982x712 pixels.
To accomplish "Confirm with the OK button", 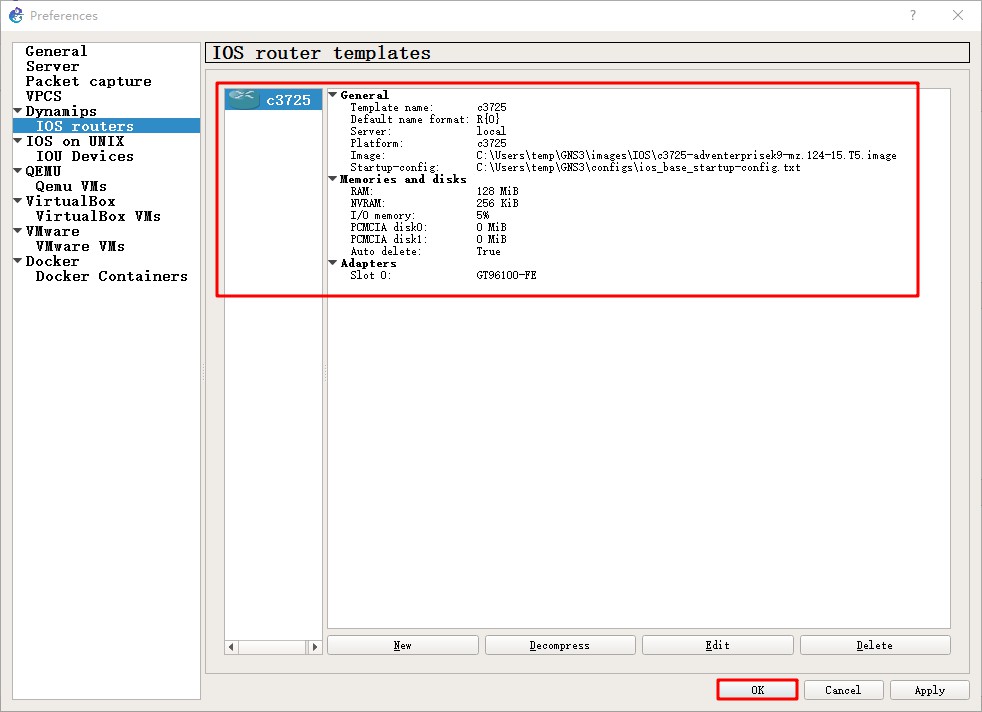I will coord(757,690).
